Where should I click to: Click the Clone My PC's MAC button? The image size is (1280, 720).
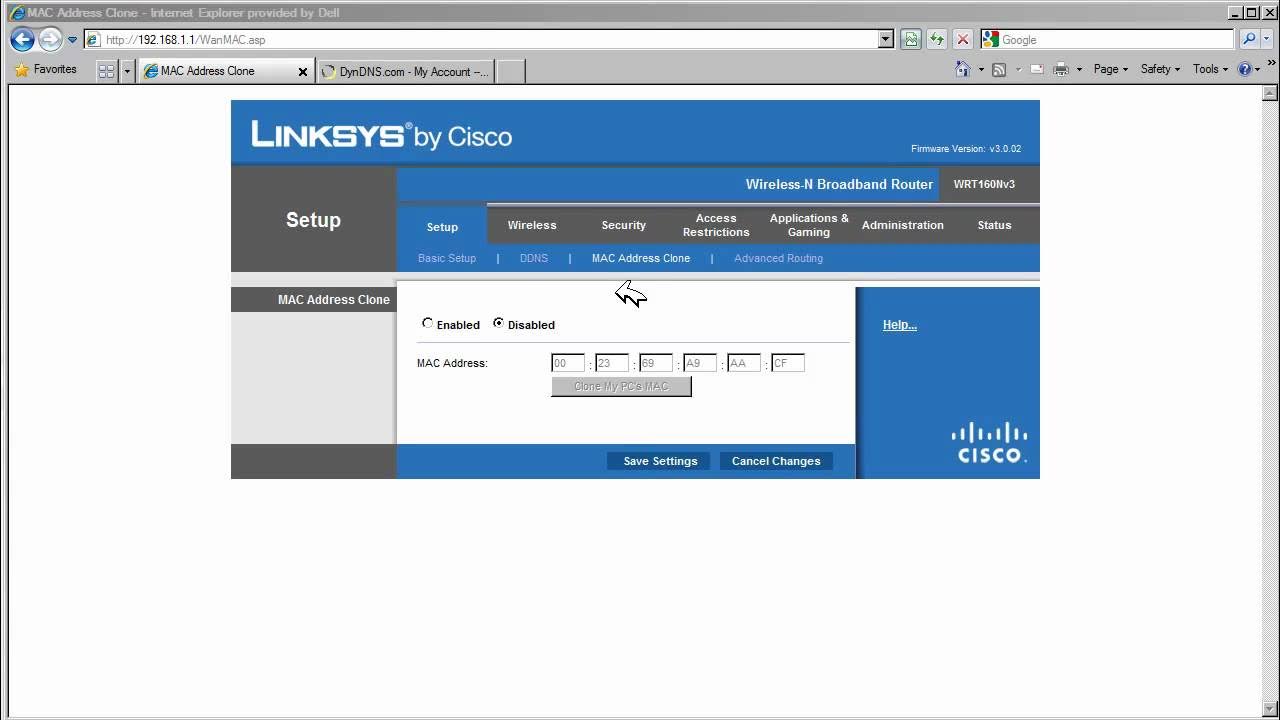tap(621, 386)
